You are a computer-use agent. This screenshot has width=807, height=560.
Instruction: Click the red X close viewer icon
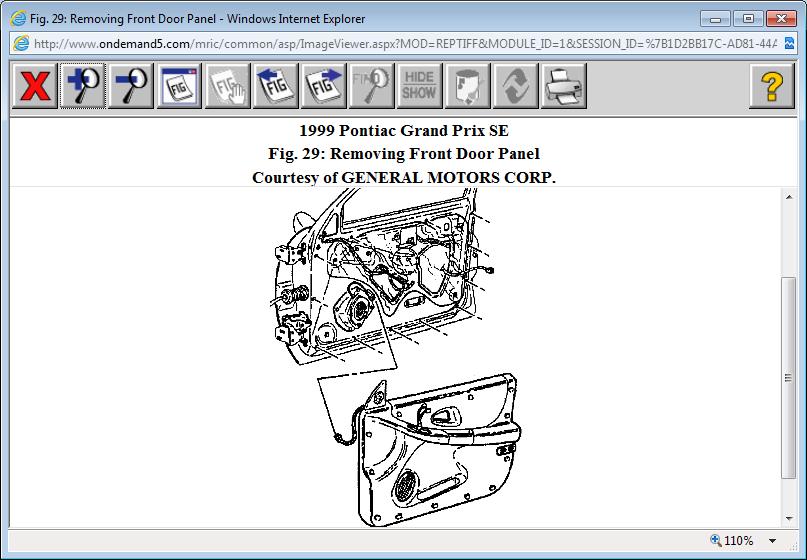(35, 86)
